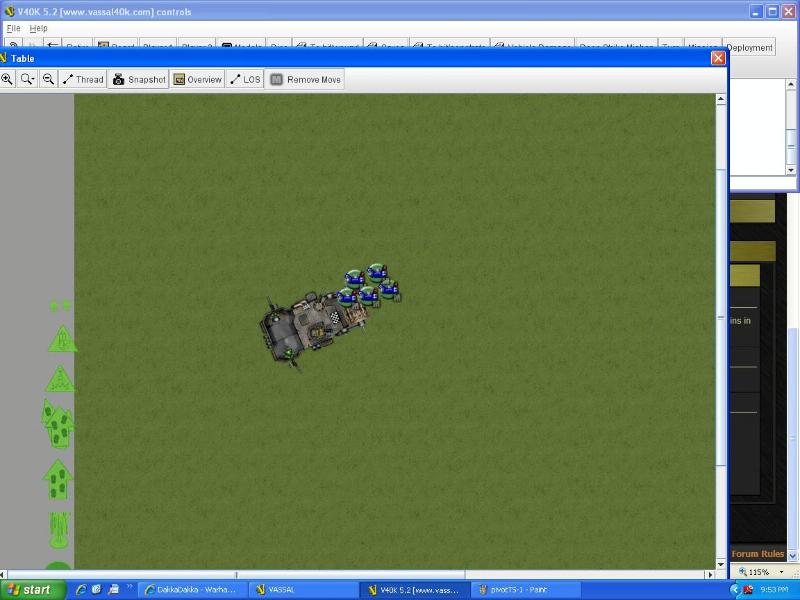Click the Remove Move button

(x=306, y=79)
